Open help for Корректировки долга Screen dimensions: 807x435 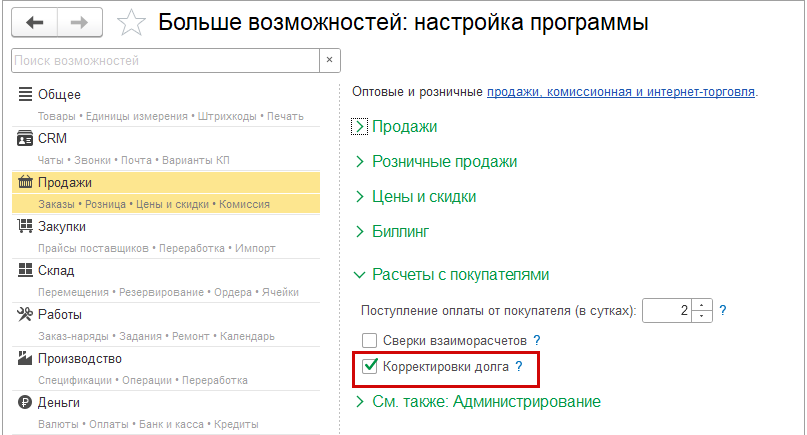[x=519, y=367]
